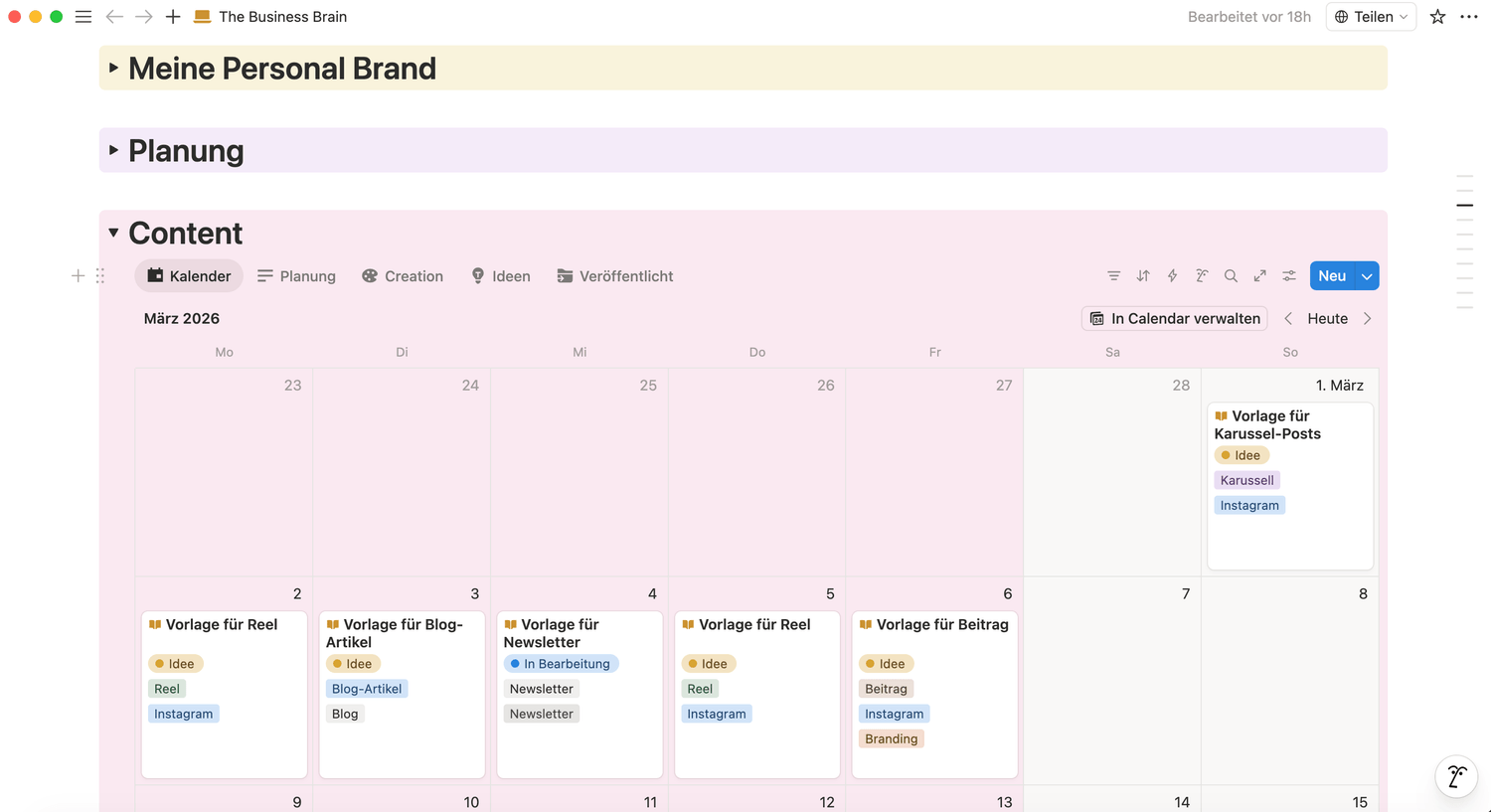Open automations via the lightning bolt icon
The image size is (1491, 812).
tap(1172, 276)
